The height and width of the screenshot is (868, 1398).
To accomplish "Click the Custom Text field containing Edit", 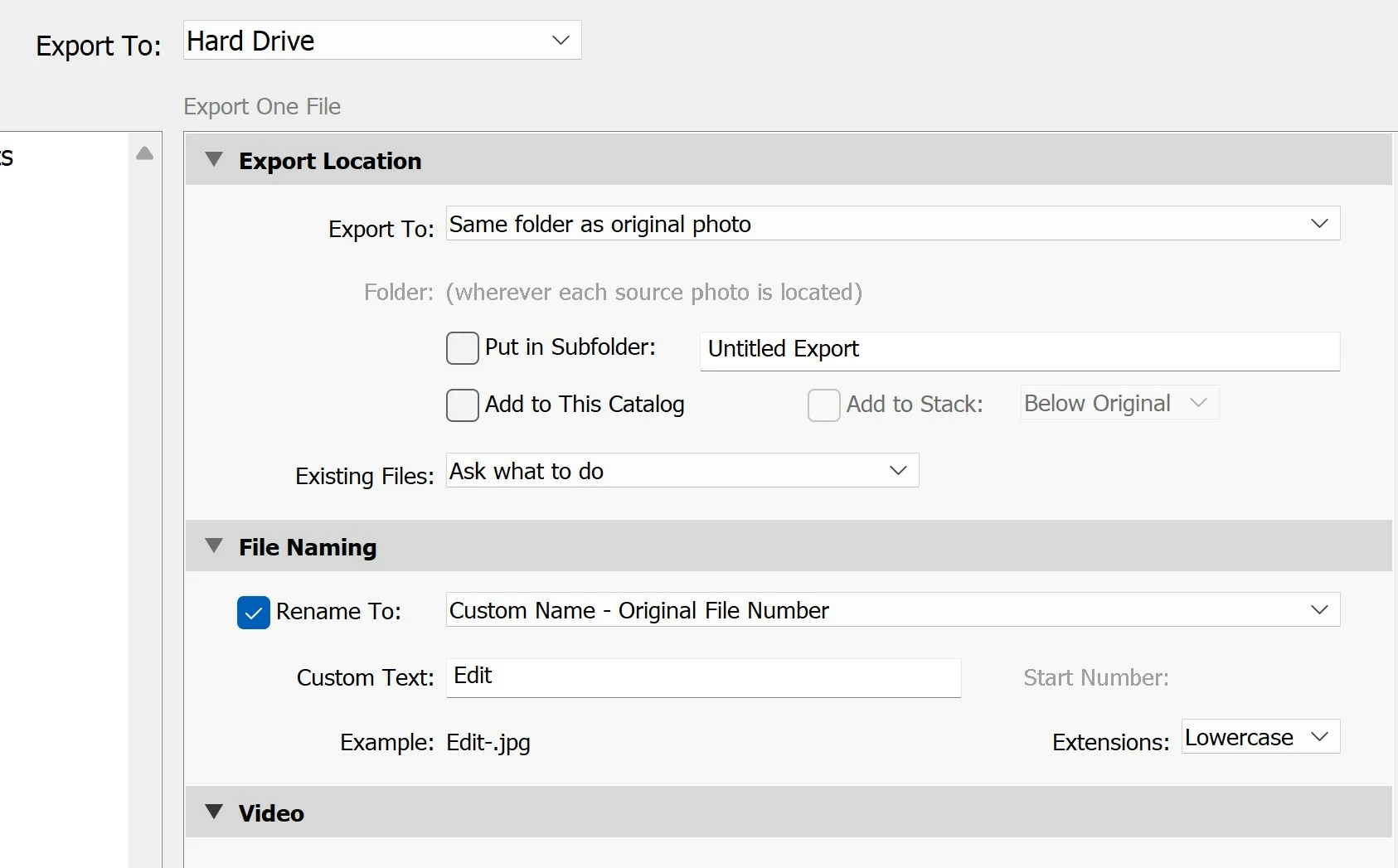I will click(x=703, y=677).
